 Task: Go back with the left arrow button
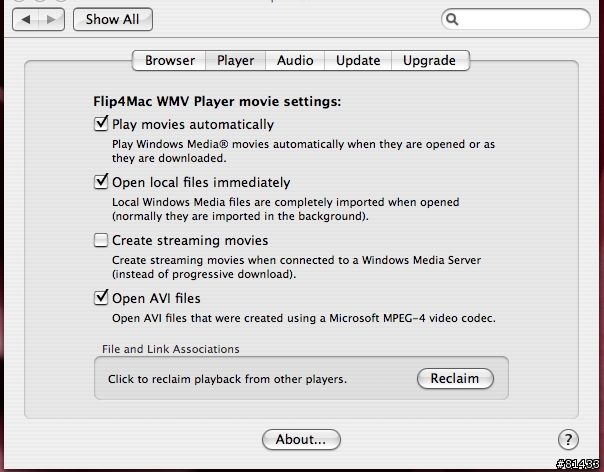coord(25,19)
